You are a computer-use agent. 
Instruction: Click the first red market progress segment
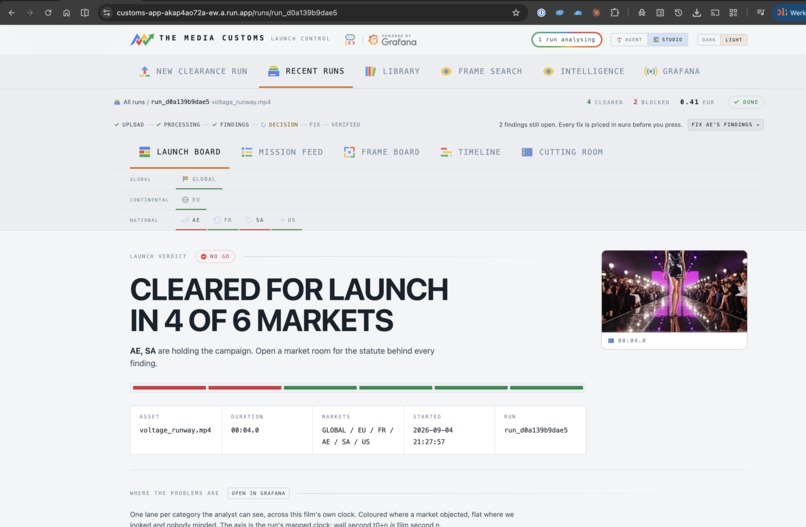coord(169,388)
